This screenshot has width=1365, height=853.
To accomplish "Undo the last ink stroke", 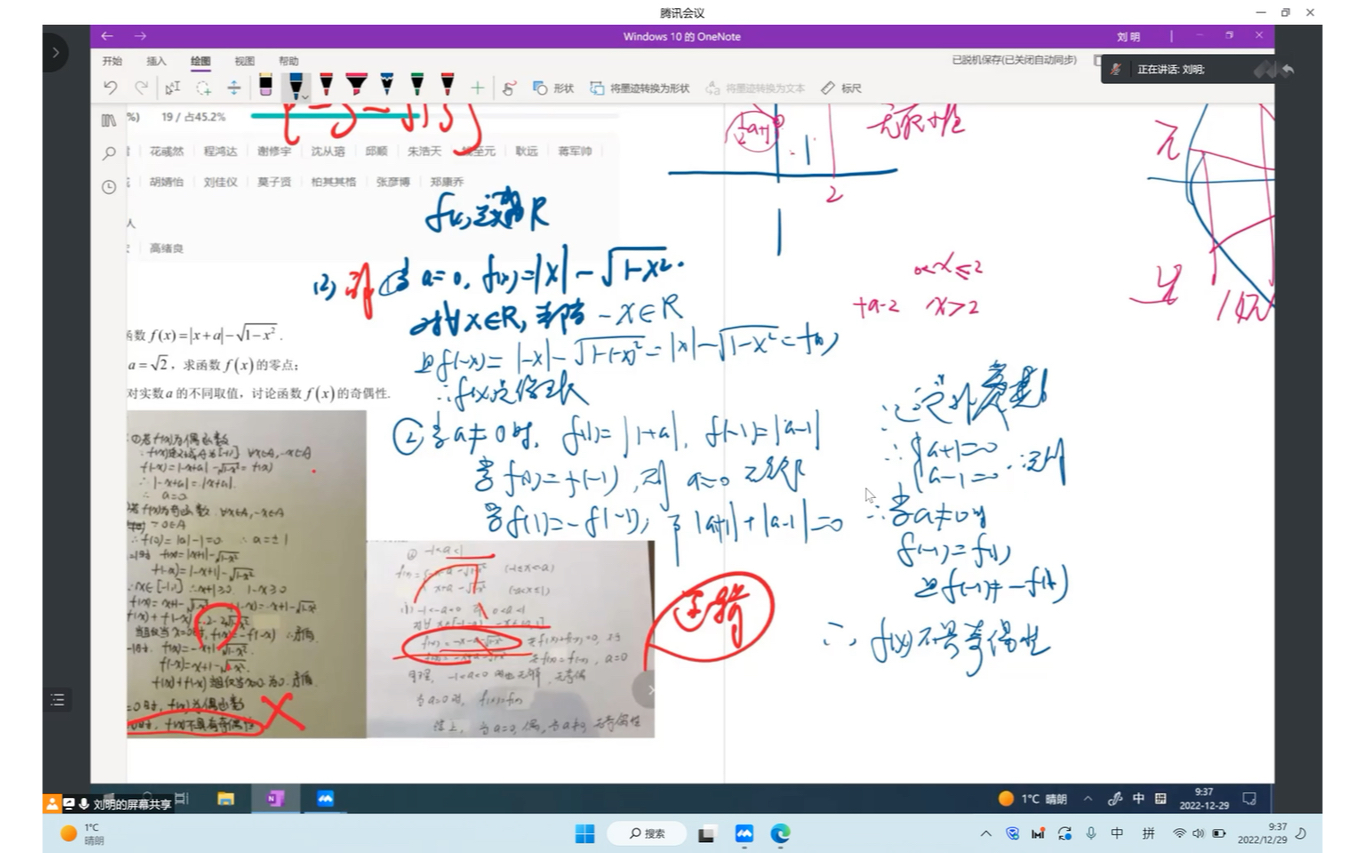I will [x=111, y=88].
